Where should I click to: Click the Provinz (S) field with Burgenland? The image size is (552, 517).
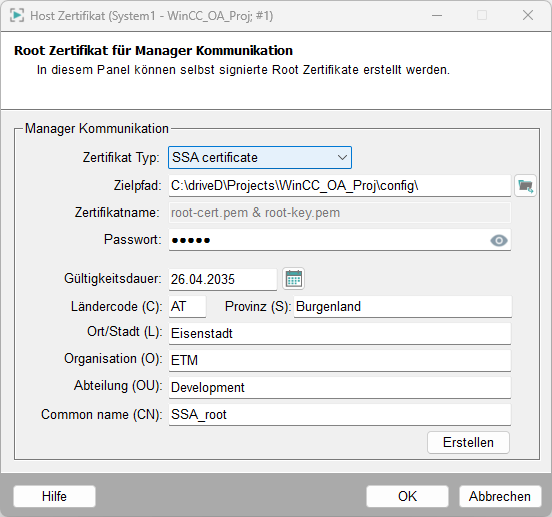tap(403, 307)
